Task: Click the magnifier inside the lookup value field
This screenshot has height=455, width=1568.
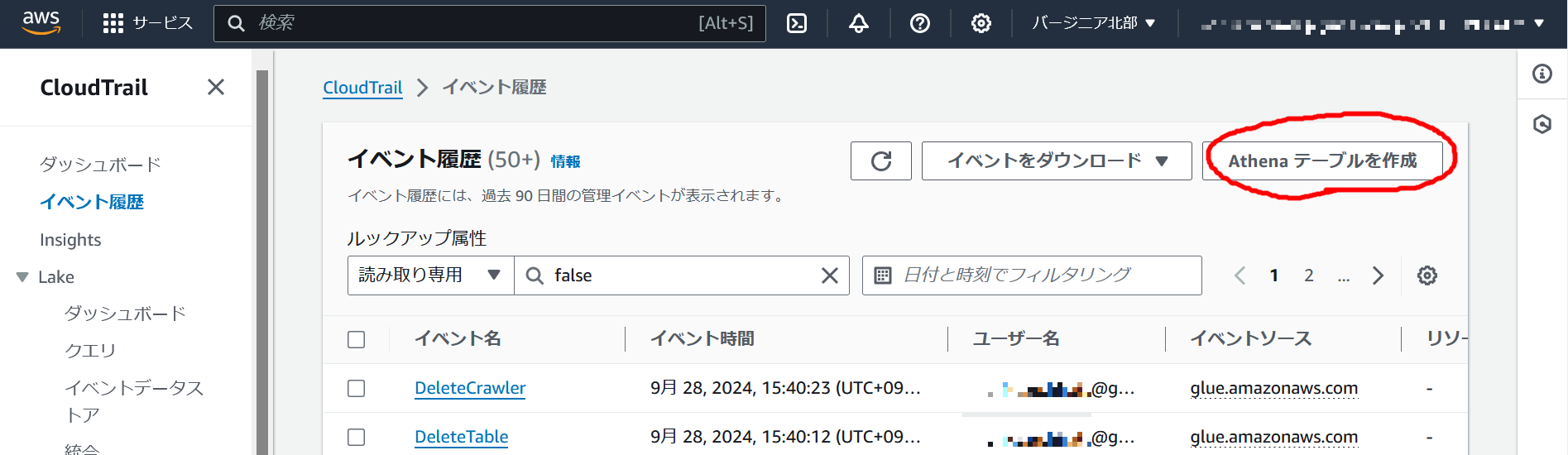Action: 535,275
